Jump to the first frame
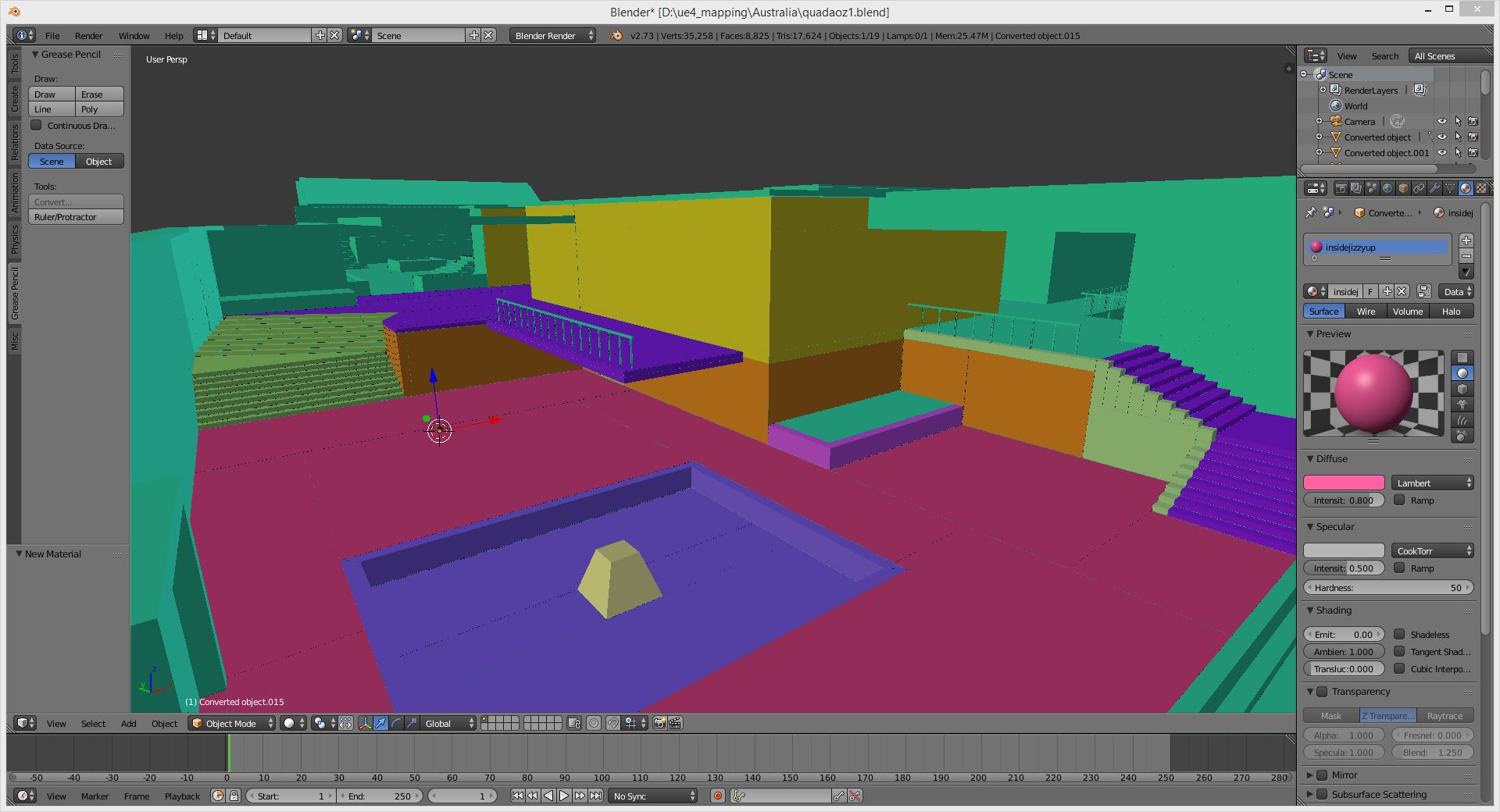 coord(517,796)
